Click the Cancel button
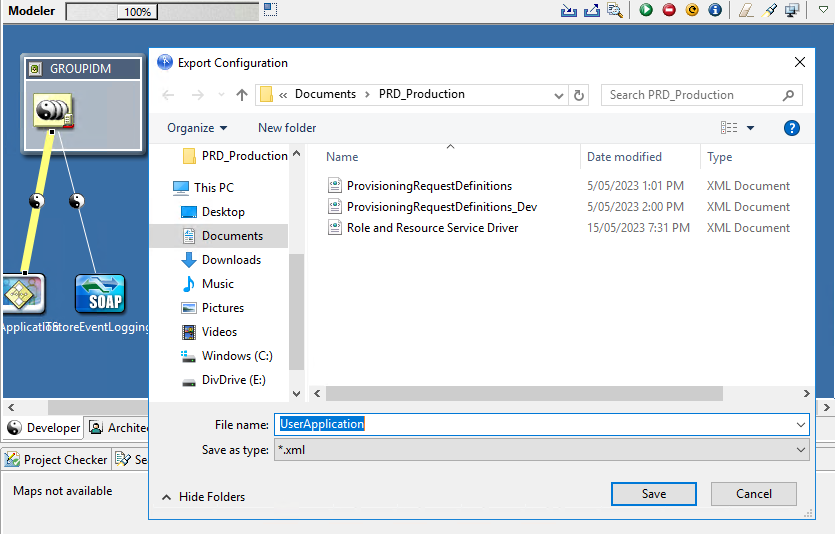 tap(754, 494)
